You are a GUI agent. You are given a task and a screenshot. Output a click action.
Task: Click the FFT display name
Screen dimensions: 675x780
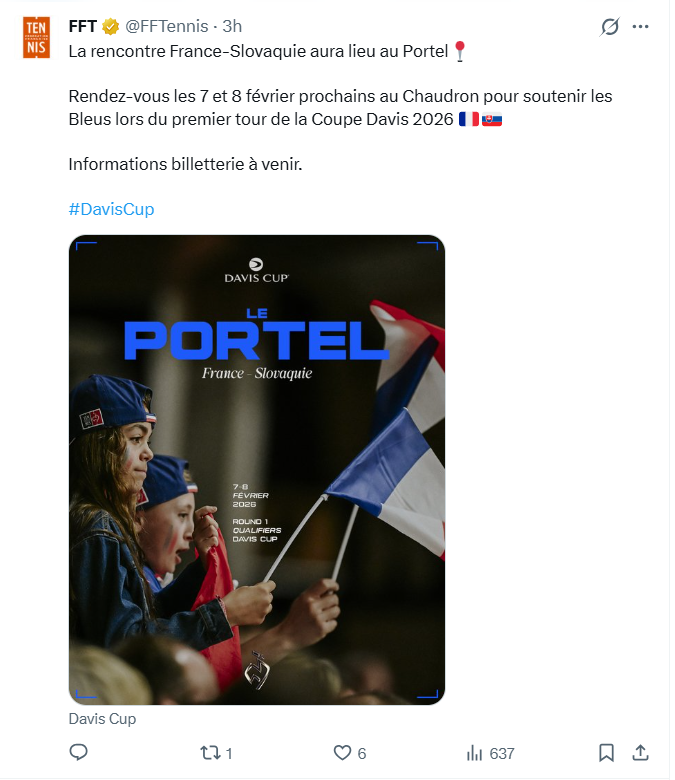[82, 26]
